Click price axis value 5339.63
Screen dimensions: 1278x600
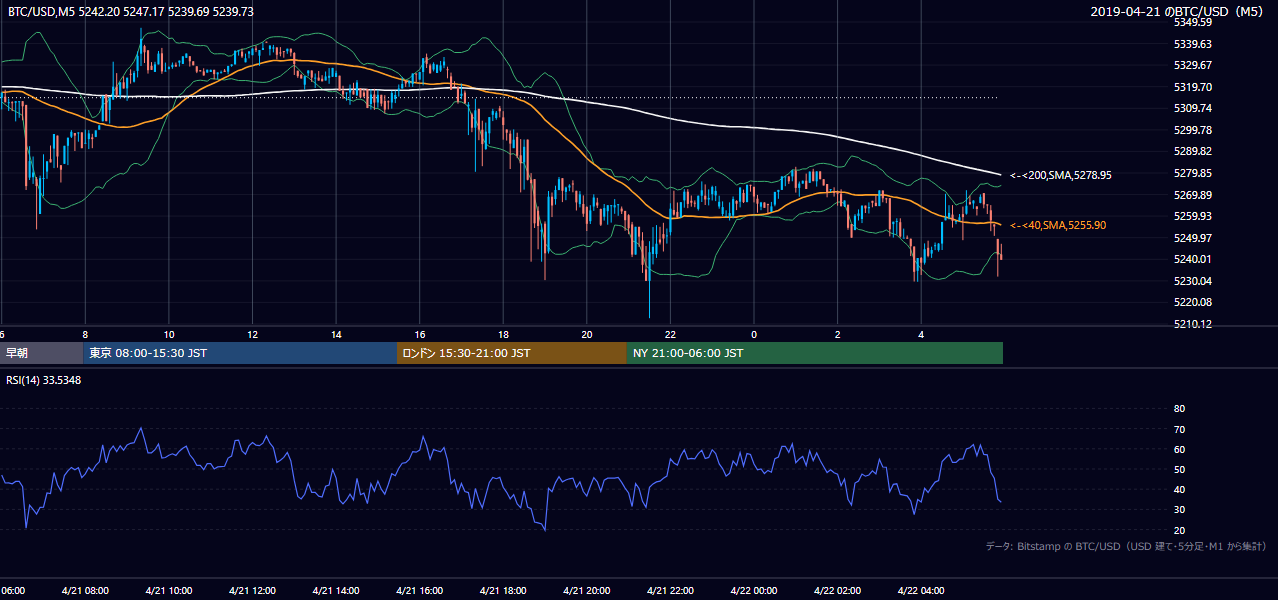(1193, 44)
